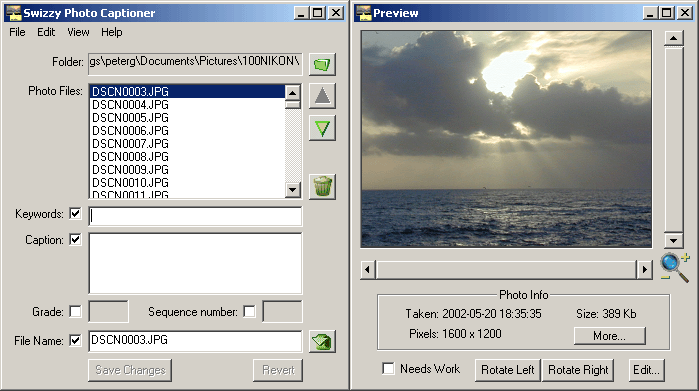
Task: Click the rename icon beside File Name
Action: click(x=322, y=342)
